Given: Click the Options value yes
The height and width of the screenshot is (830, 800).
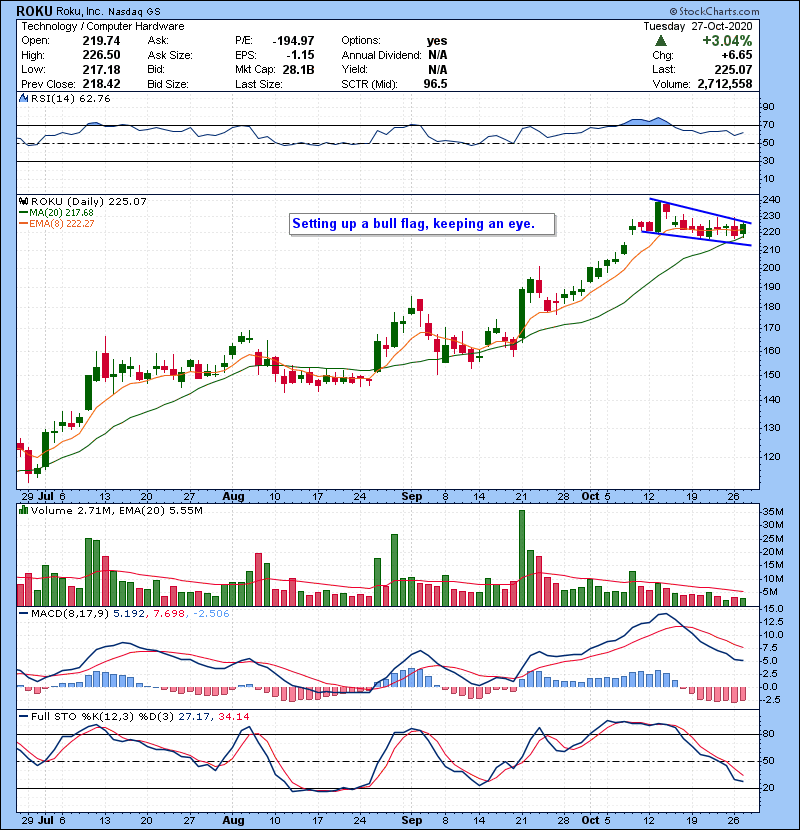Looking at the screenshot, I should tap(437, 41).
